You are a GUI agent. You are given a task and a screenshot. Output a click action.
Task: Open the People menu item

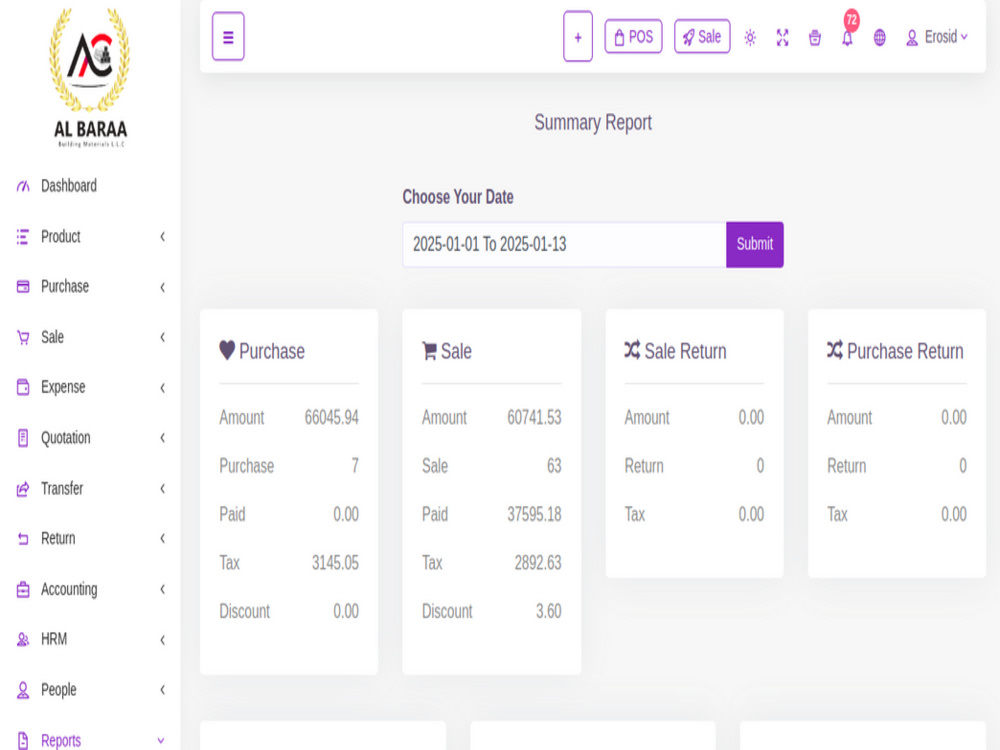[58, 689]
